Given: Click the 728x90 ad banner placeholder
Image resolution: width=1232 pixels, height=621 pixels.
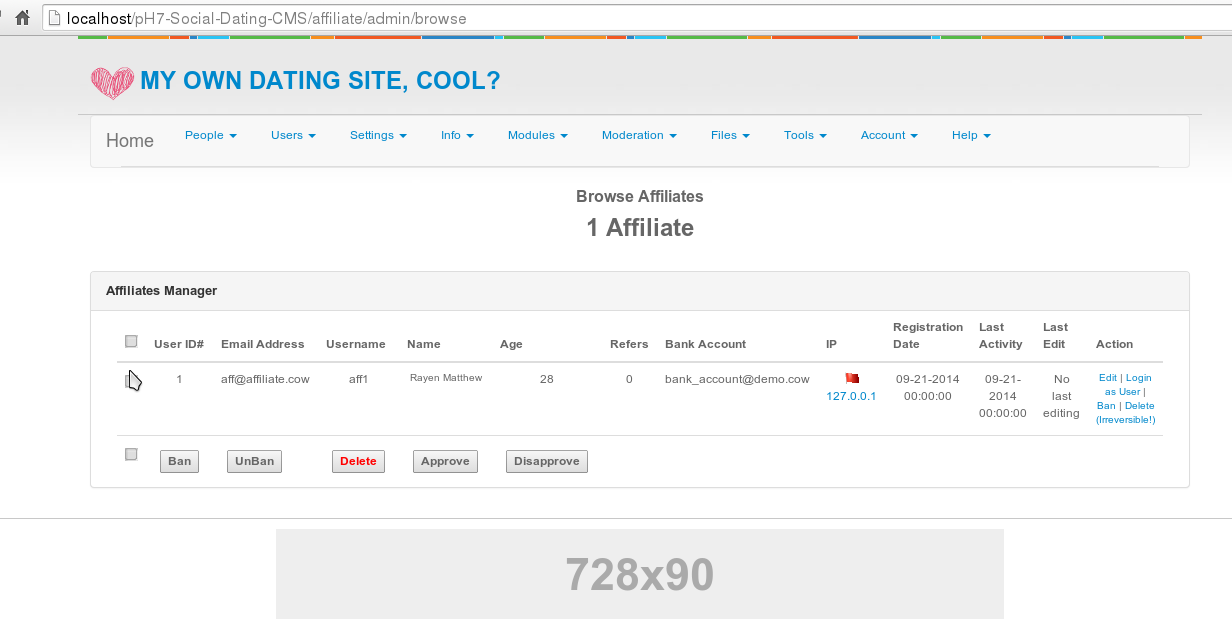Looking at the screenshot, I should pos(640,574).
